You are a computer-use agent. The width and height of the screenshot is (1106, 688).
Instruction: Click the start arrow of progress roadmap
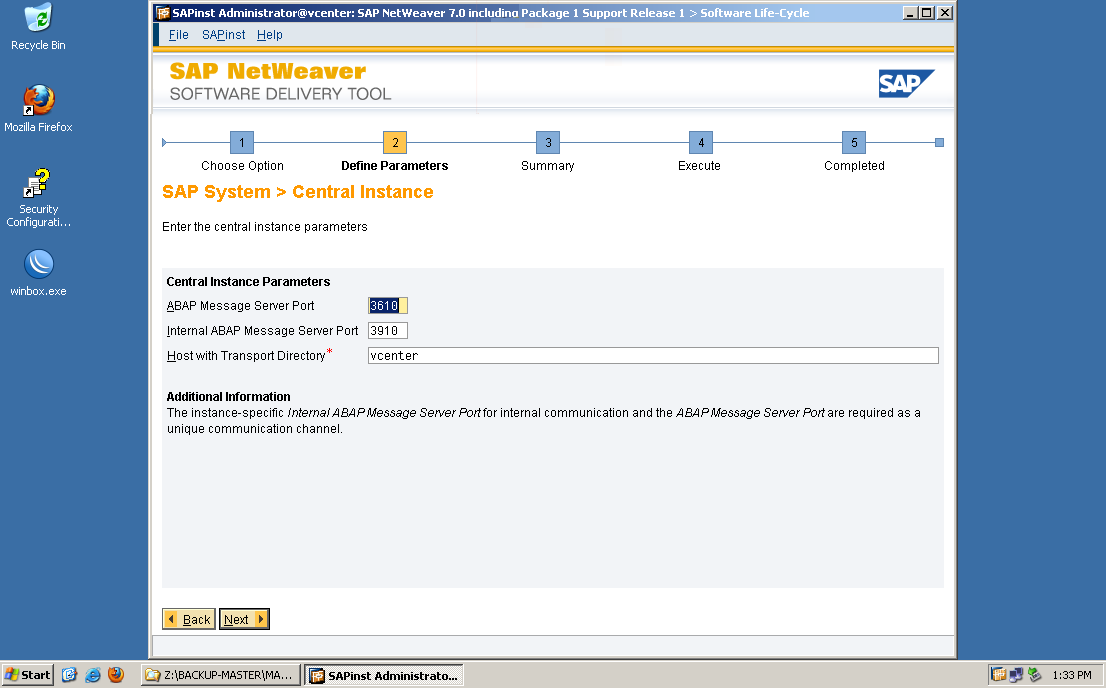pos(164,143)
